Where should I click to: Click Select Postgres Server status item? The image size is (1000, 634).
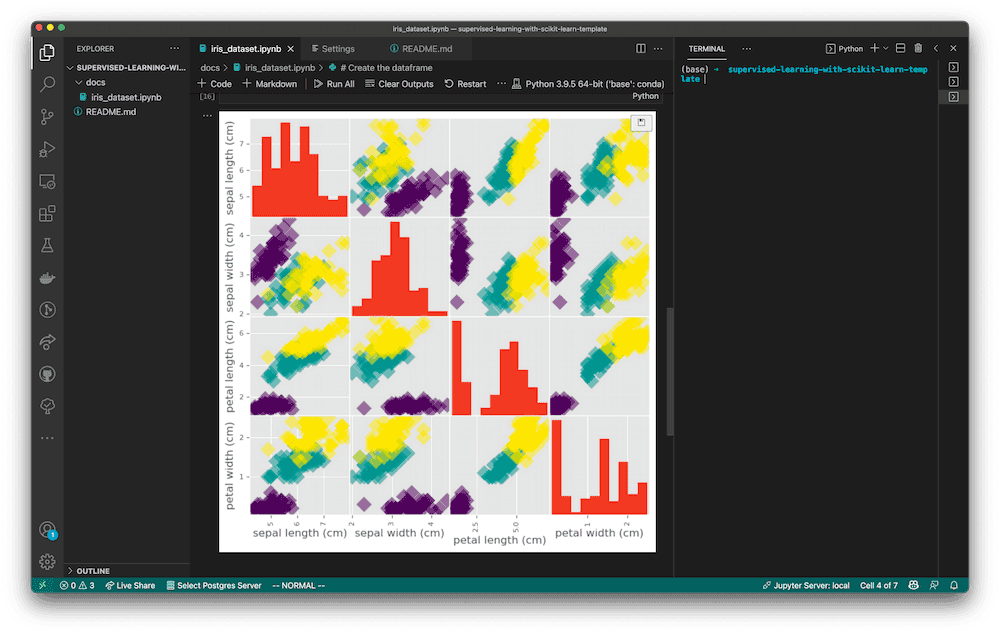[x=214, y=586]
